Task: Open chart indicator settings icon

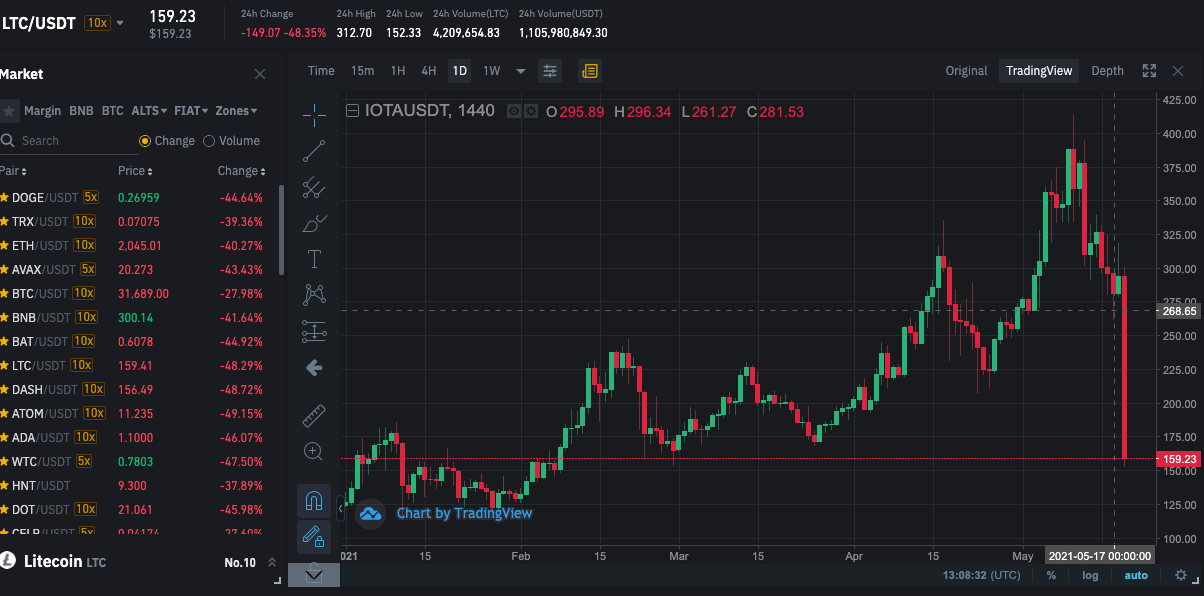Action: [550, 71]
